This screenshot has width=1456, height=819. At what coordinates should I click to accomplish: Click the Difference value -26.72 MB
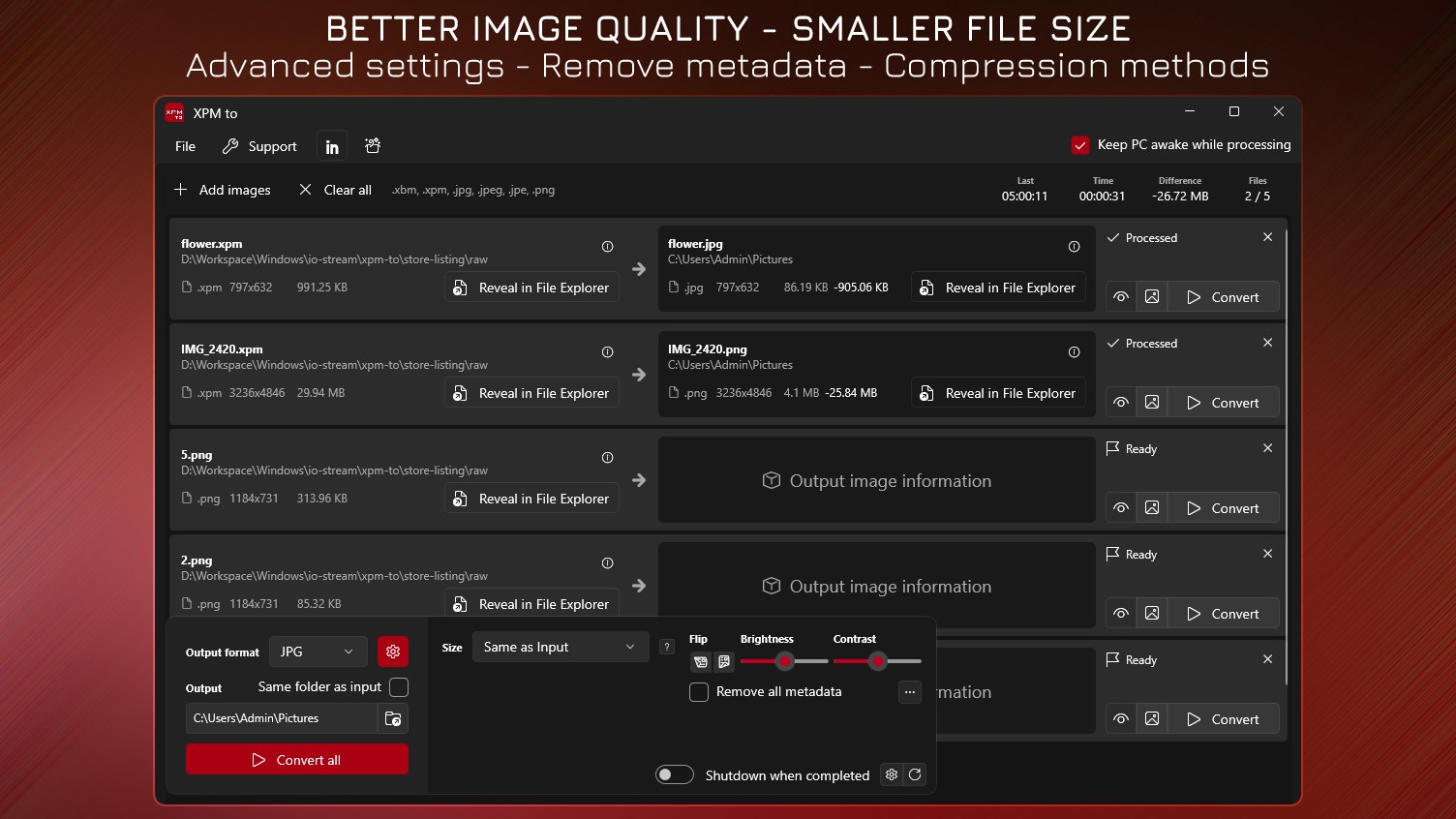(x=1180, y=197)
